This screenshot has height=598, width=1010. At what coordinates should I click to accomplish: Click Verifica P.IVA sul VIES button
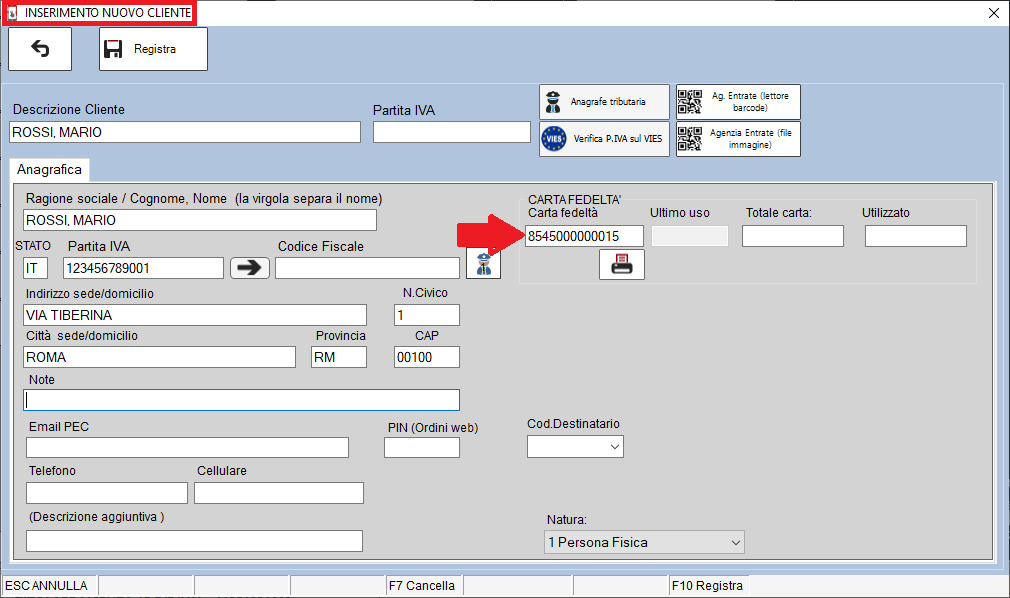pos(604,139)
